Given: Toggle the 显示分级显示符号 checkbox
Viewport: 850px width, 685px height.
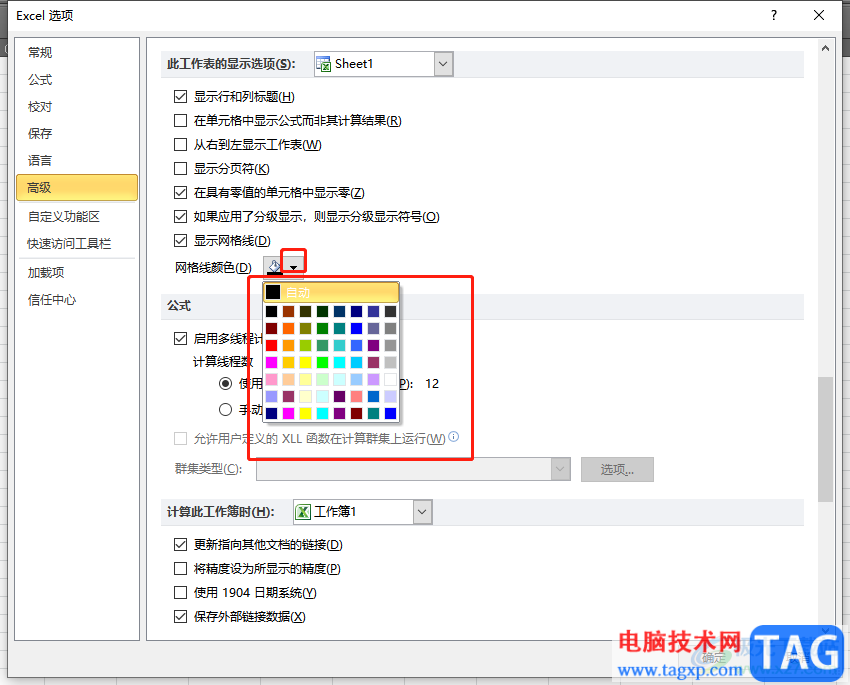Looking at the screenshot, I should [x=181, y=217].
